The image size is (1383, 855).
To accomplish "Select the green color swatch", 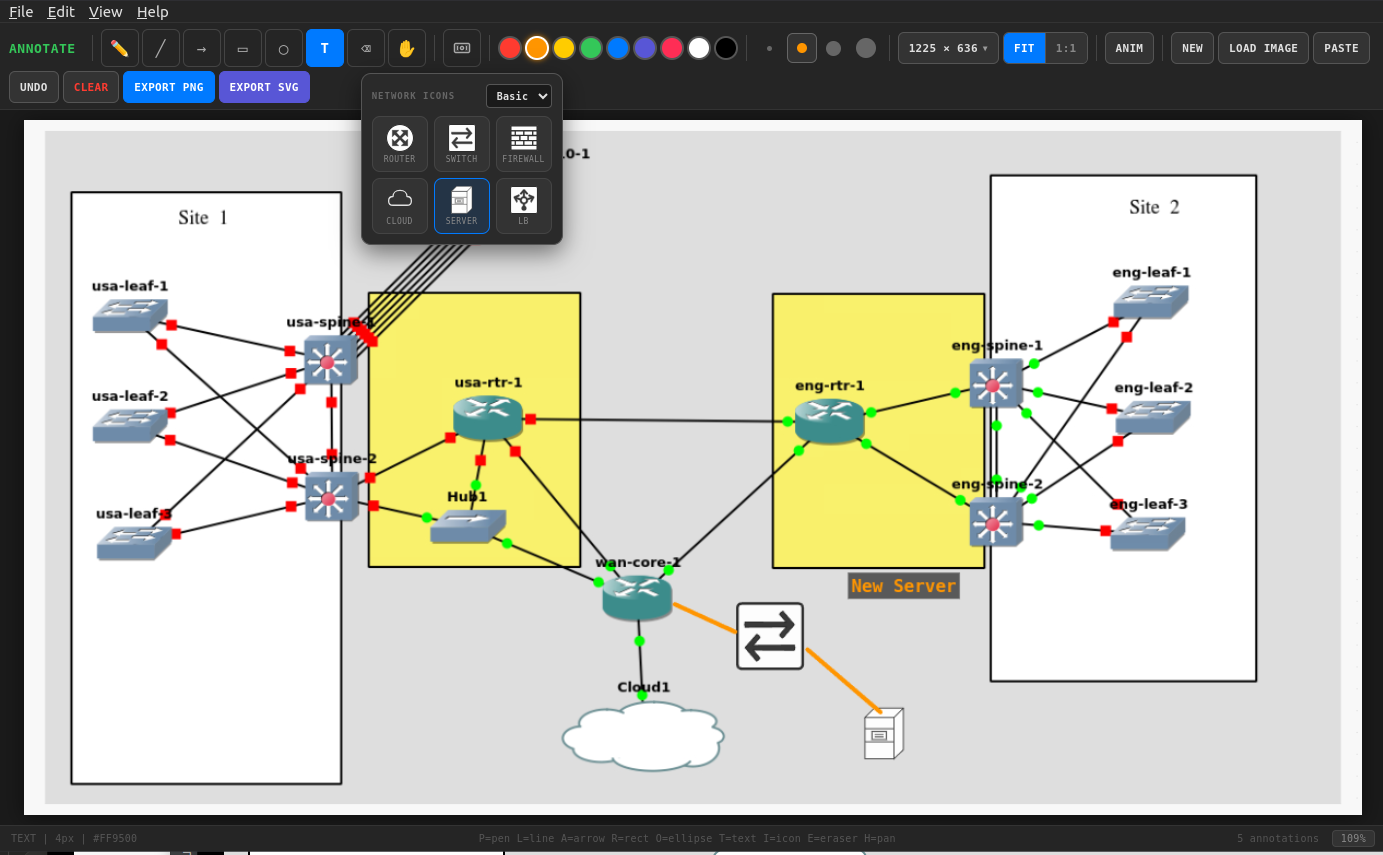I will [590, 47].
